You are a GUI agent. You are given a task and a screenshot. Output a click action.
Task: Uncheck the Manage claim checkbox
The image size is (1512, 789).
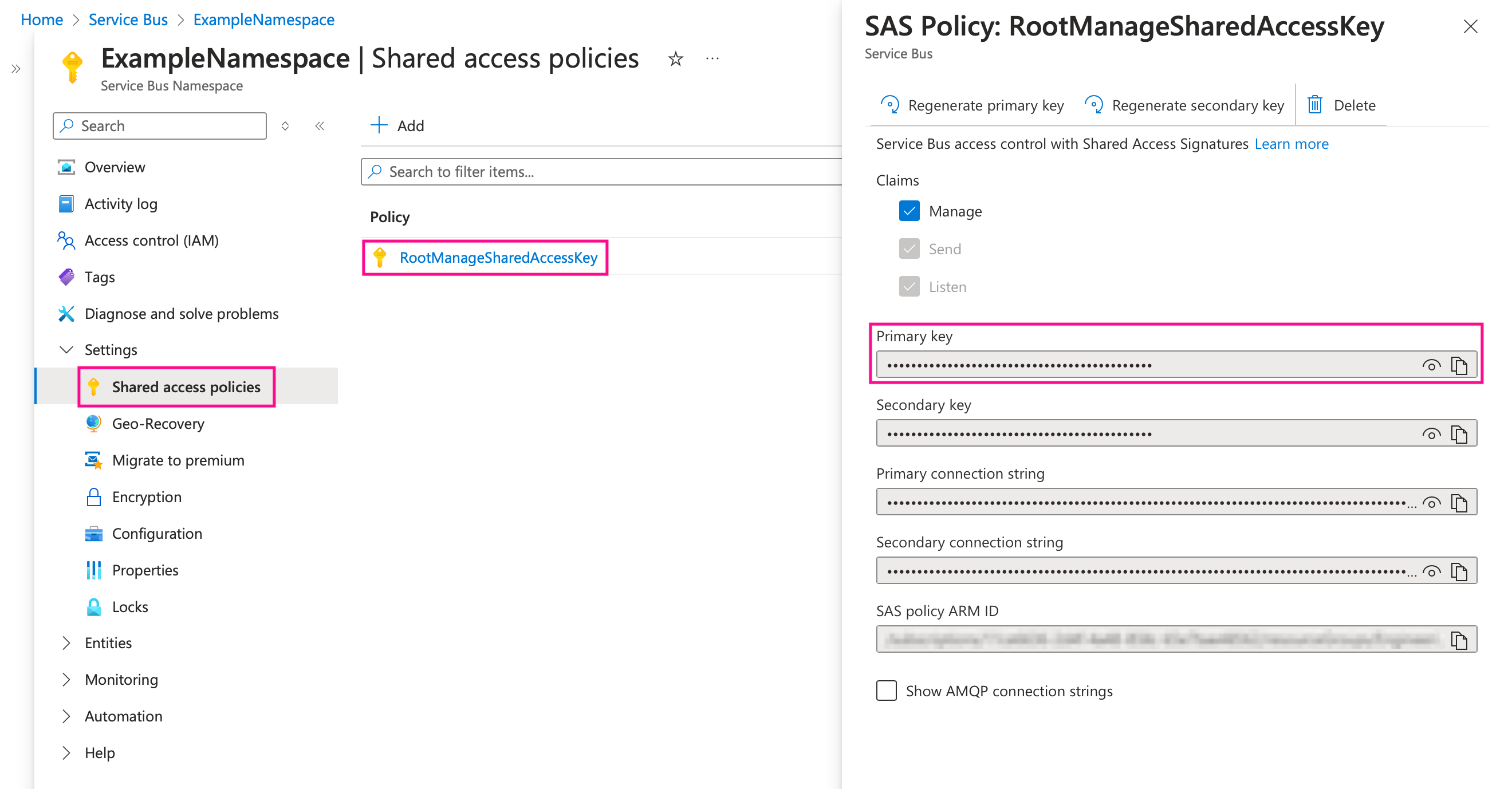point(909,211)
